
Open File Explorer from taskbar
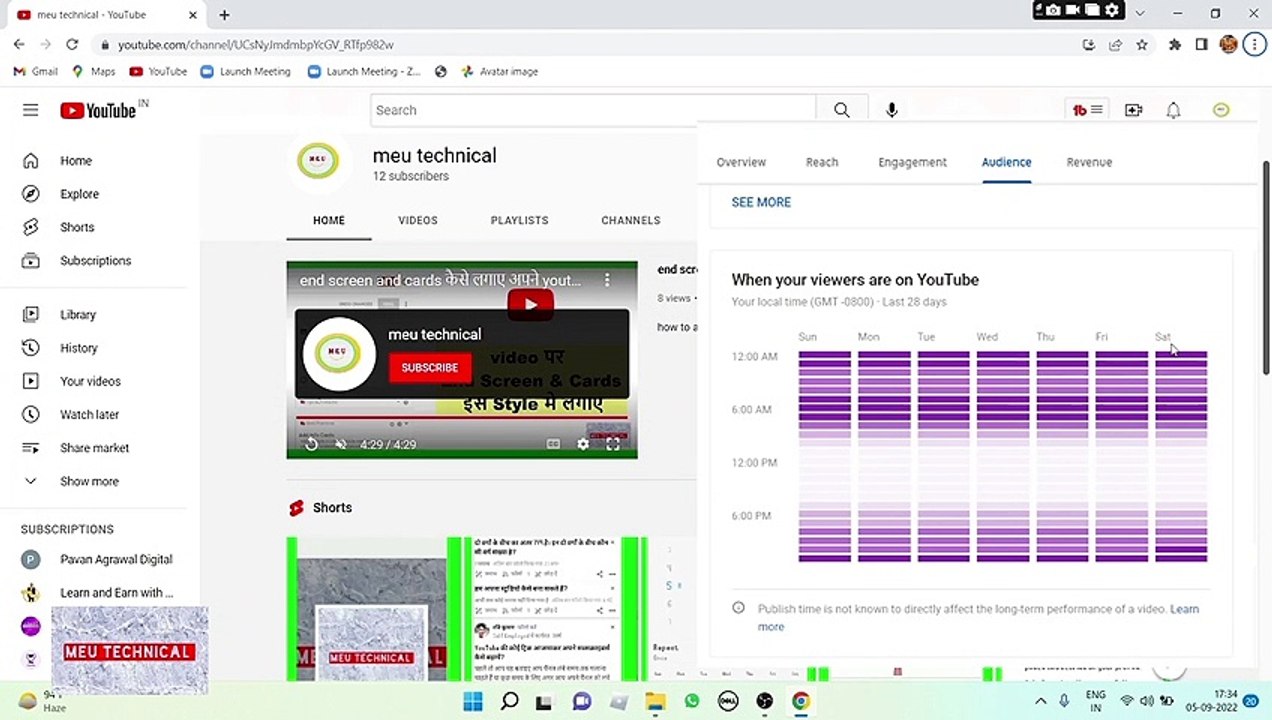coord(655,701)
